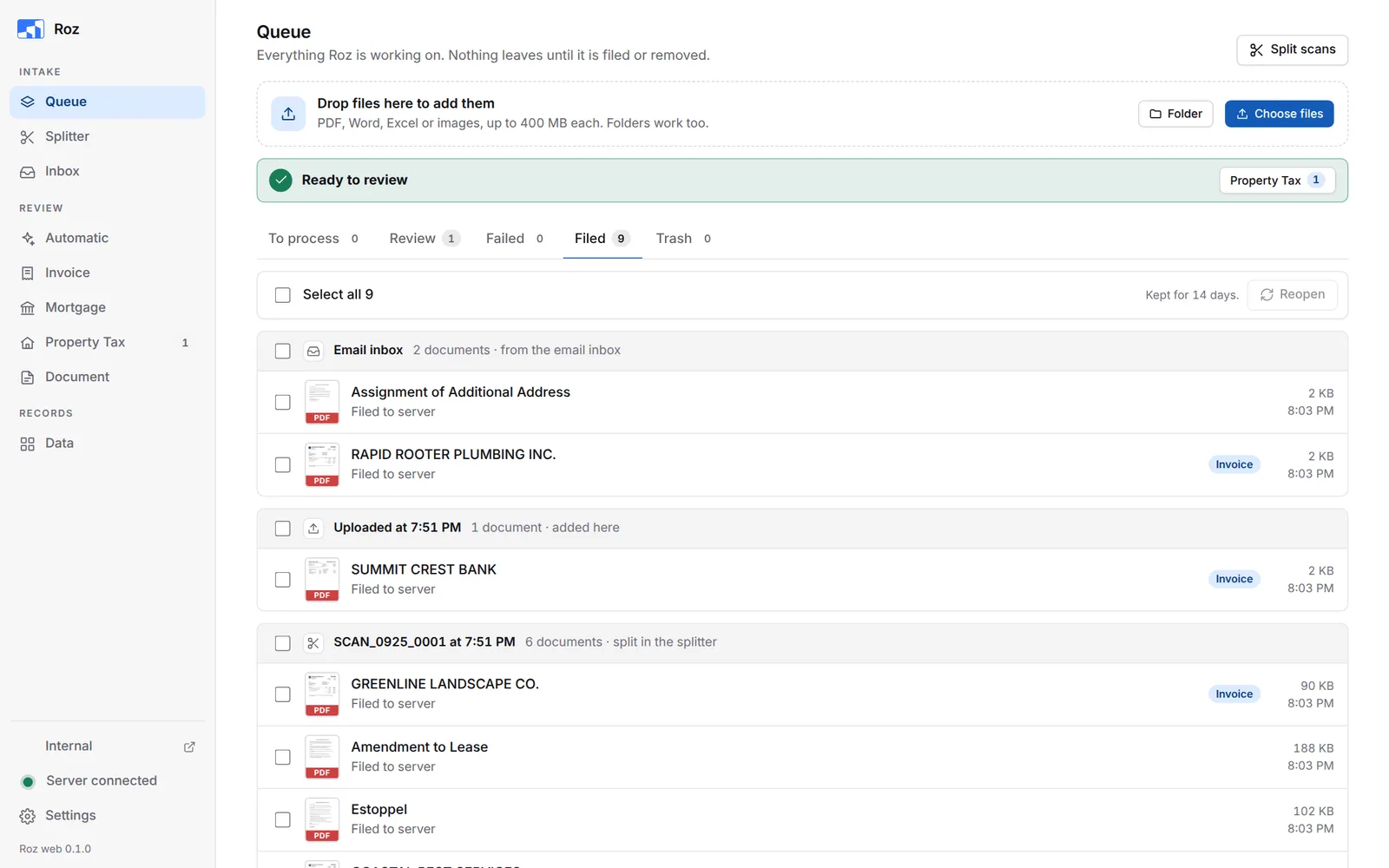Check the Uploaded at 7:51 PM group checkbox
Image resolution: width=1389 pixels, height=868 pixels.
pos(283,528)
